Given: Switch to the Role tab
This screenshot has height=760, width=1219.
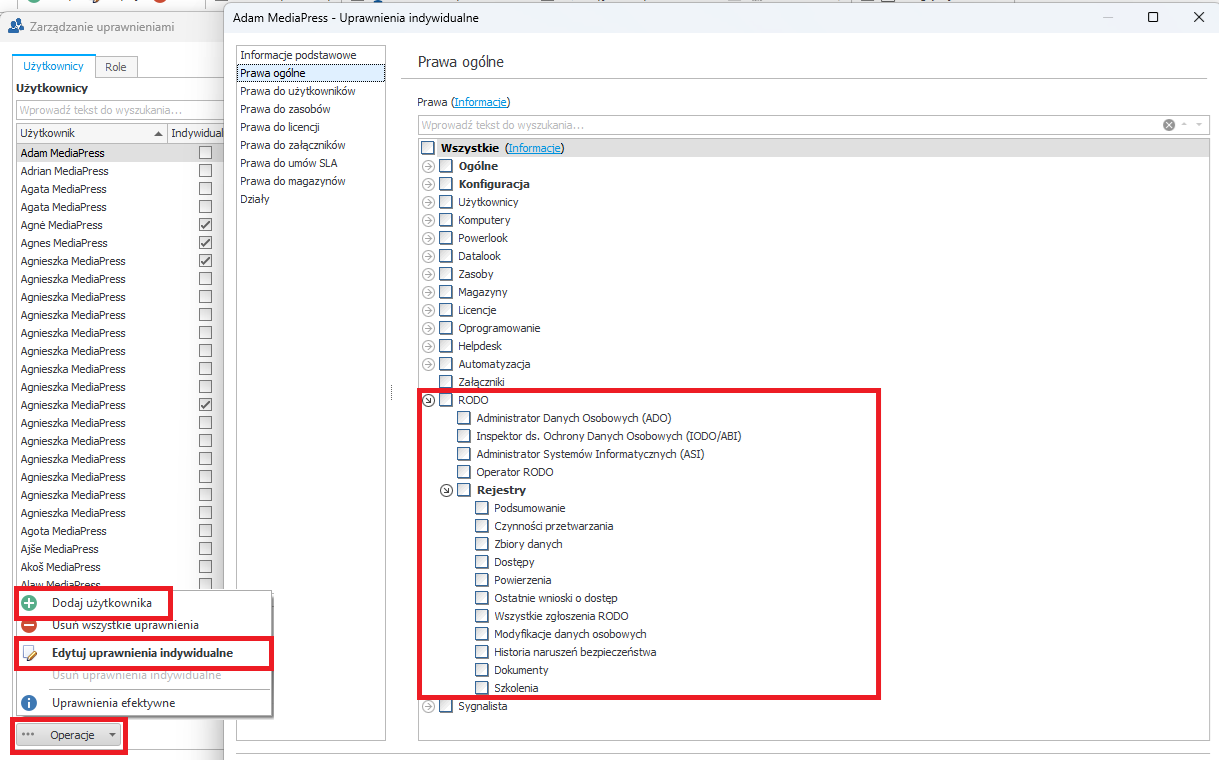Looking at the screenshot, I should 116,67.
